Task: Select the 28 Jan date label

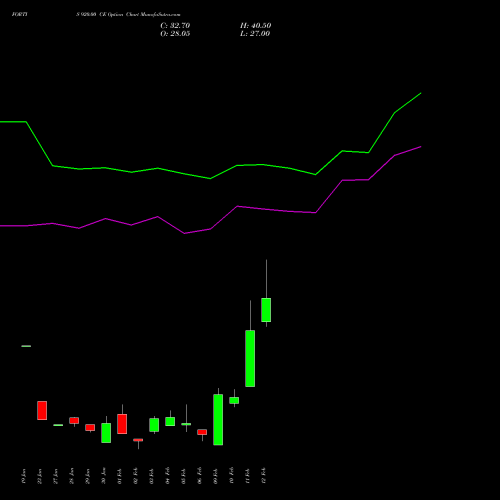Action: [x=72, y=476]
